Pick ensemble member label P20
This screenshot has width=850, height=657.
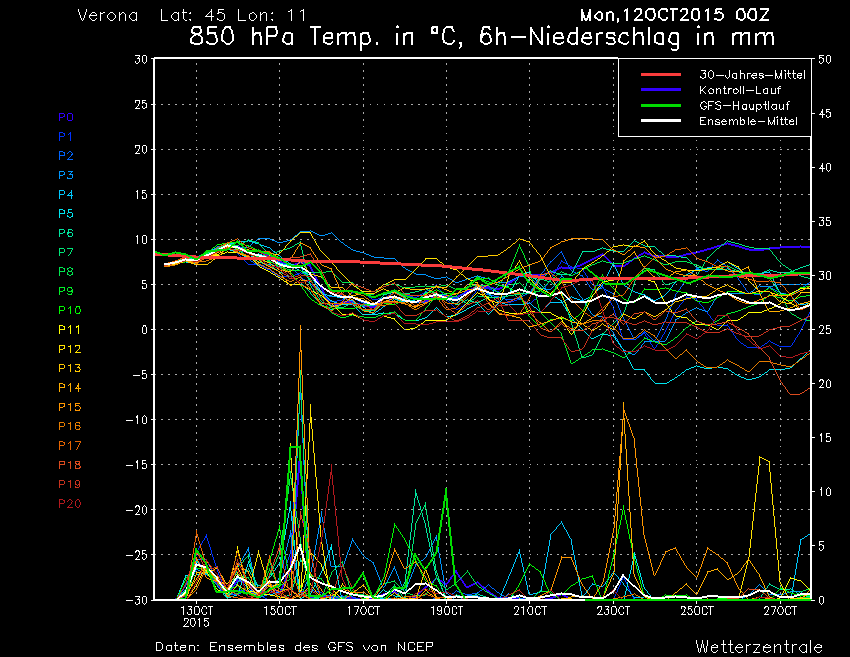[70, 504]
